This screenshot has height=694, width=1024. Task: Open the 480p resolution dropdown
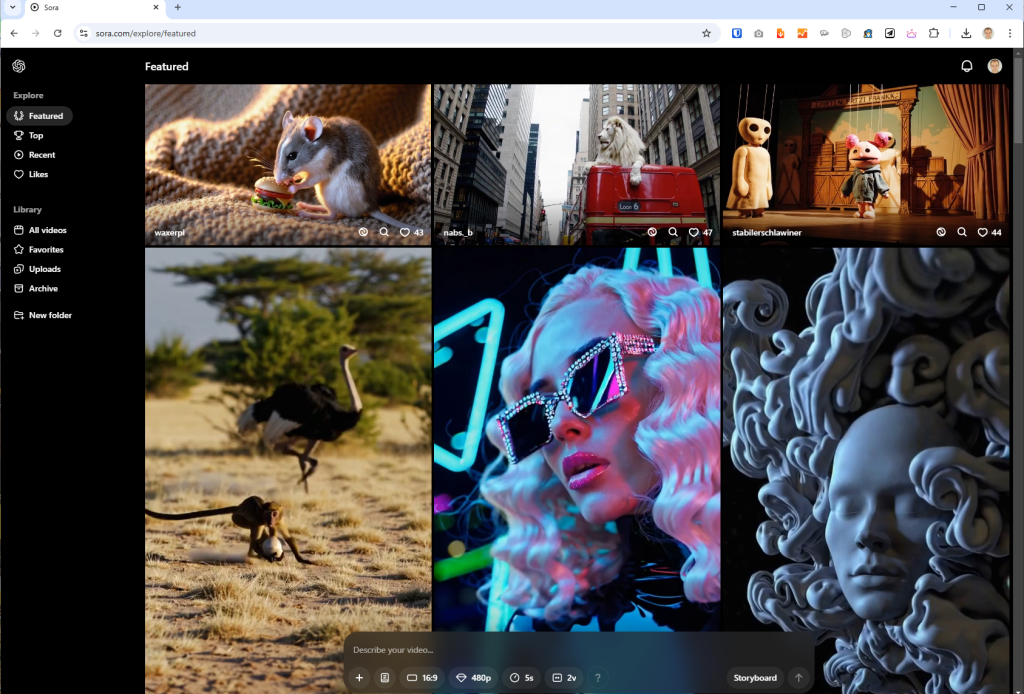473,678
